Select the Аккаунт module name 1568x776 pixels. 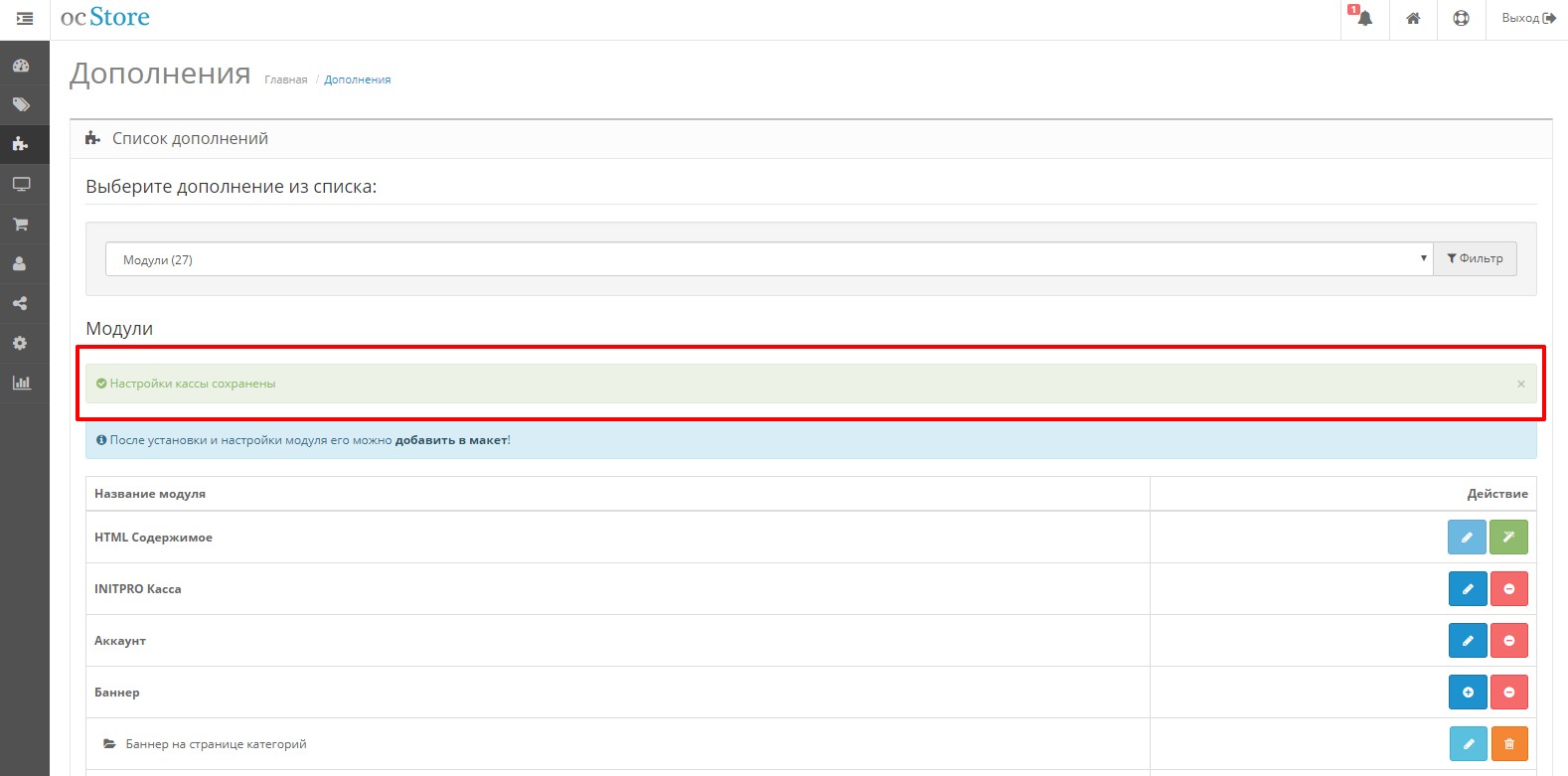(x=120, y=641)
